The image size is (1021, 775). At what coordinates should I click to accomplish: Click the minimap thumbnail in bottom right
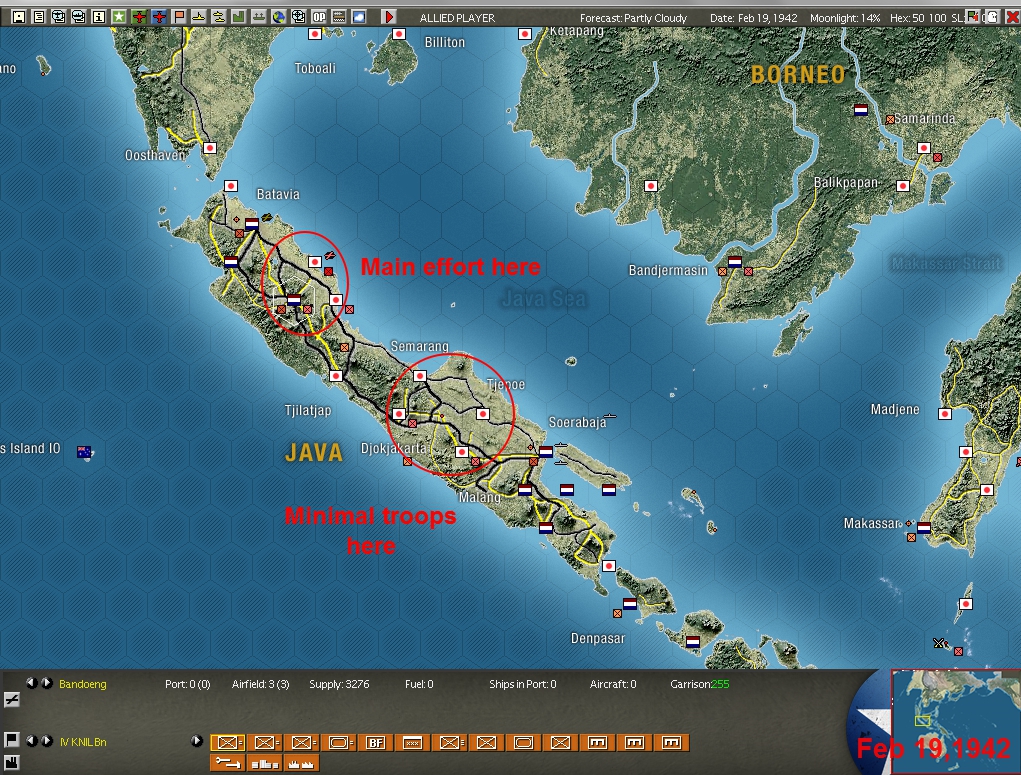pos(955,722)
